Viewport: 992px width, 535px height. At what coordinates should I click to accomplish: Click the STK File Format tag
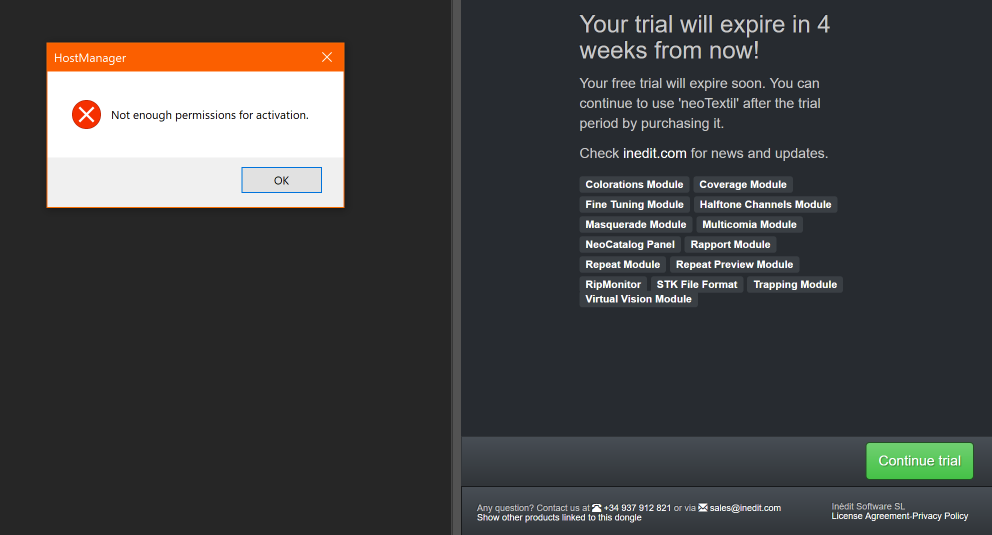tap(697, 285)
